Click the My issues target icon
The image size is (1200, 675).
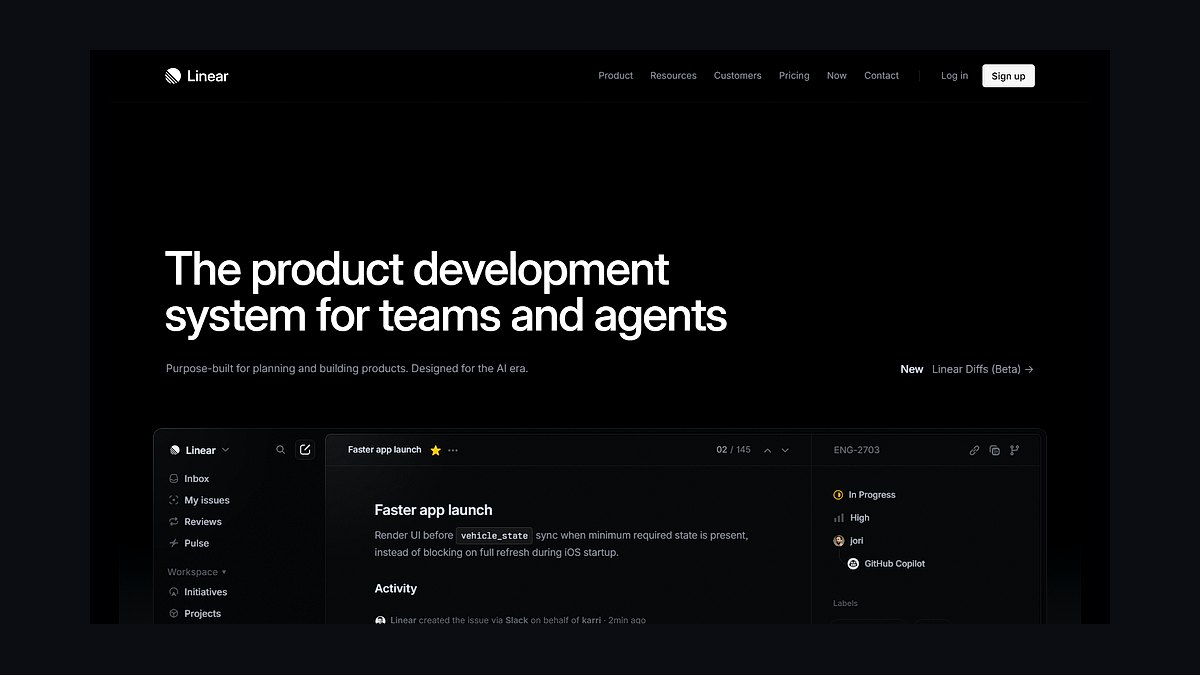174,500
